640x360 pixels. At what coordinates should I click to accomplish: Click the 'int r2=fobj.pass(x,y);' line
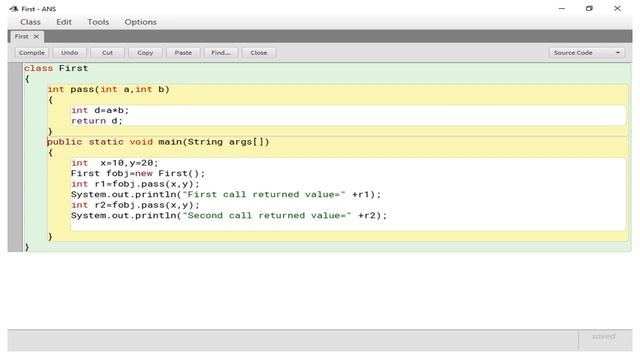pos(136,205)
